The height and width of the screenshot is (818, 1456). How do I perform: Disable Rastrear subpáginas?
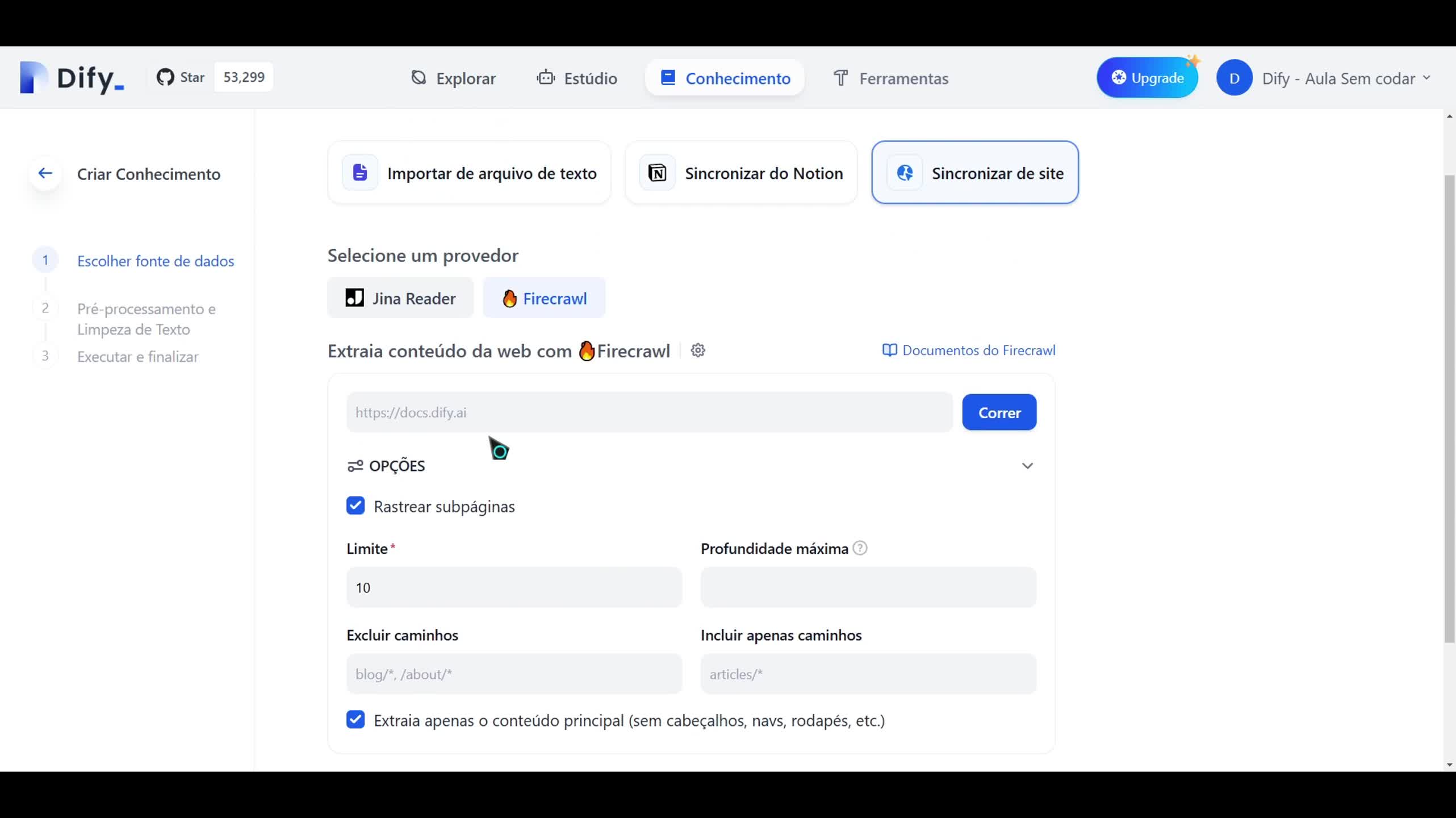click(x=355, y=505)
